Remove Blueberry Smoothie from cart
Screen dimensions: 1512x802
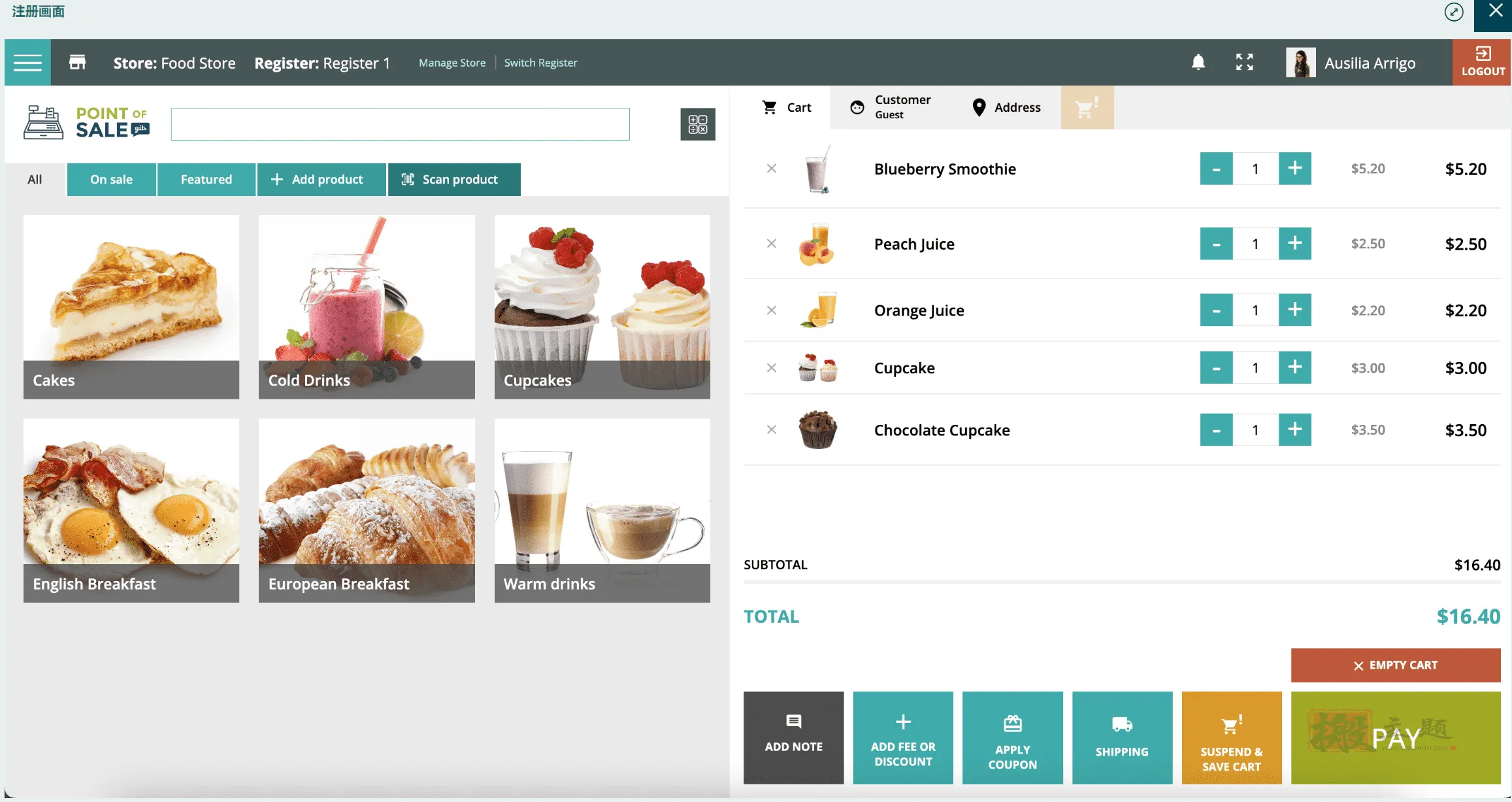(x=772, y=169)
